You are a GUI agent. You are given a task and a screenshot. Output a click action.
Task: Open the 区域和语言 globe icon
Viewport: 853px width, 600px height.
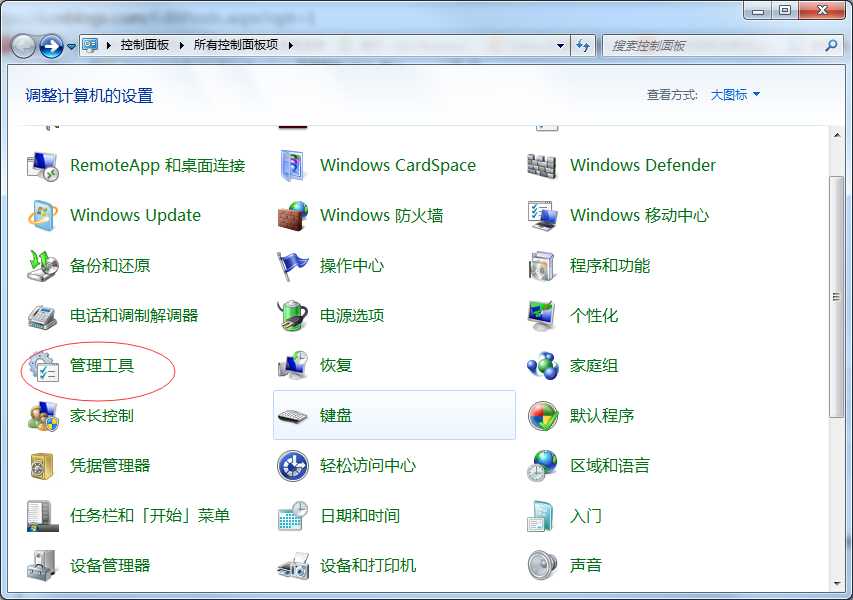coord(542,466)
